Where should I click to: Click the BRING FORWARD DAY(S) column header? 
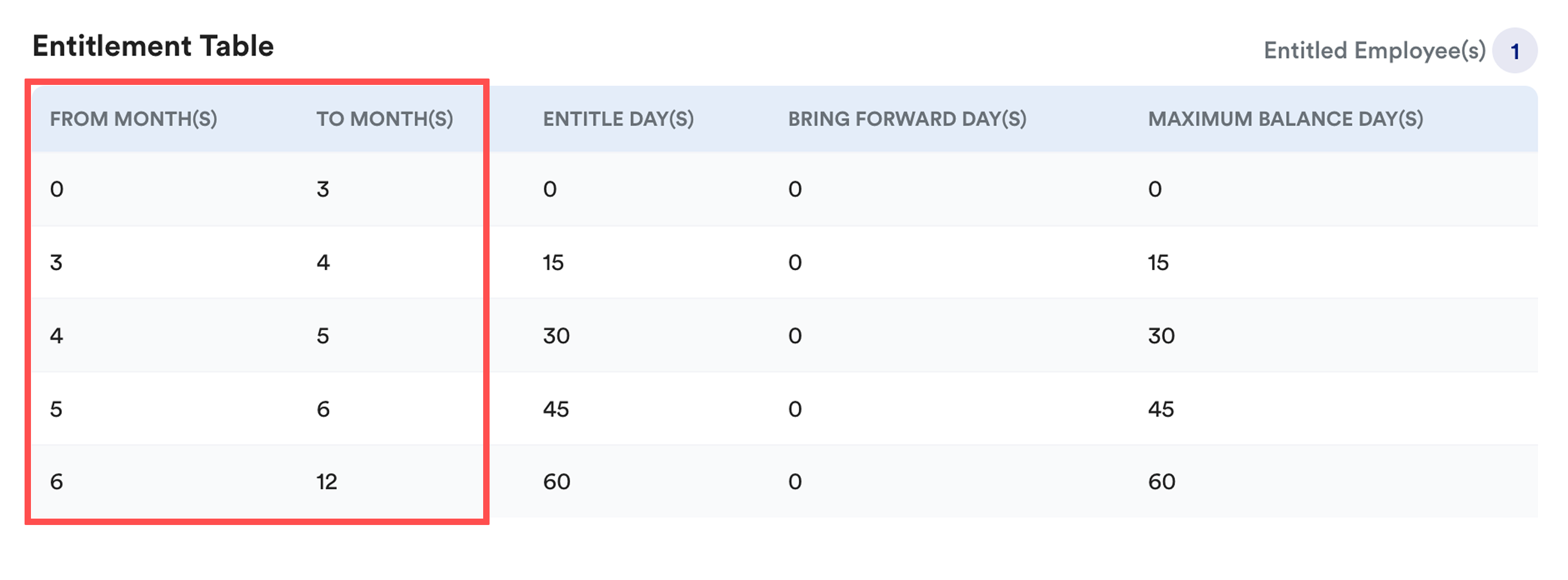(907, 119)
